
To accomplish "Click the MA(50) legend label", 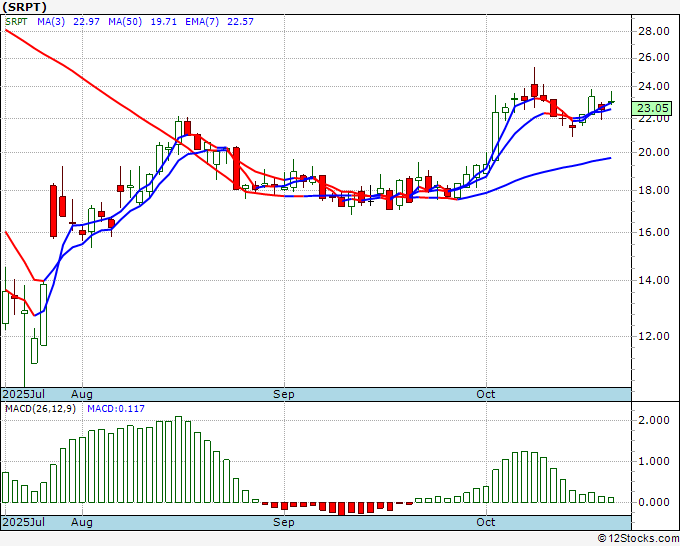I will 125,22.
